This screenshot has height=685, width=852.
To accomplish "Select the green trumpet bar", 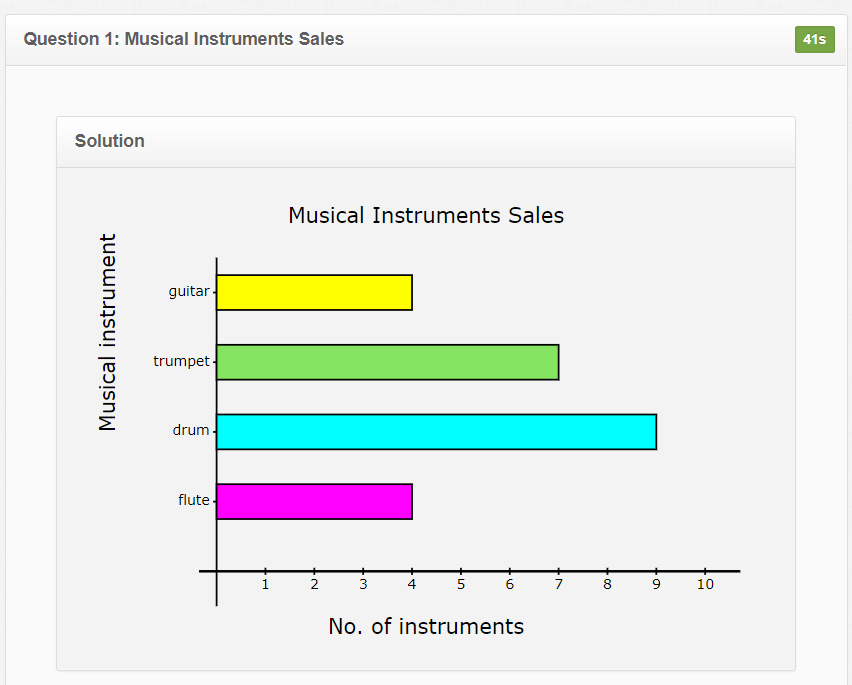I will click(x=387, y=362).
